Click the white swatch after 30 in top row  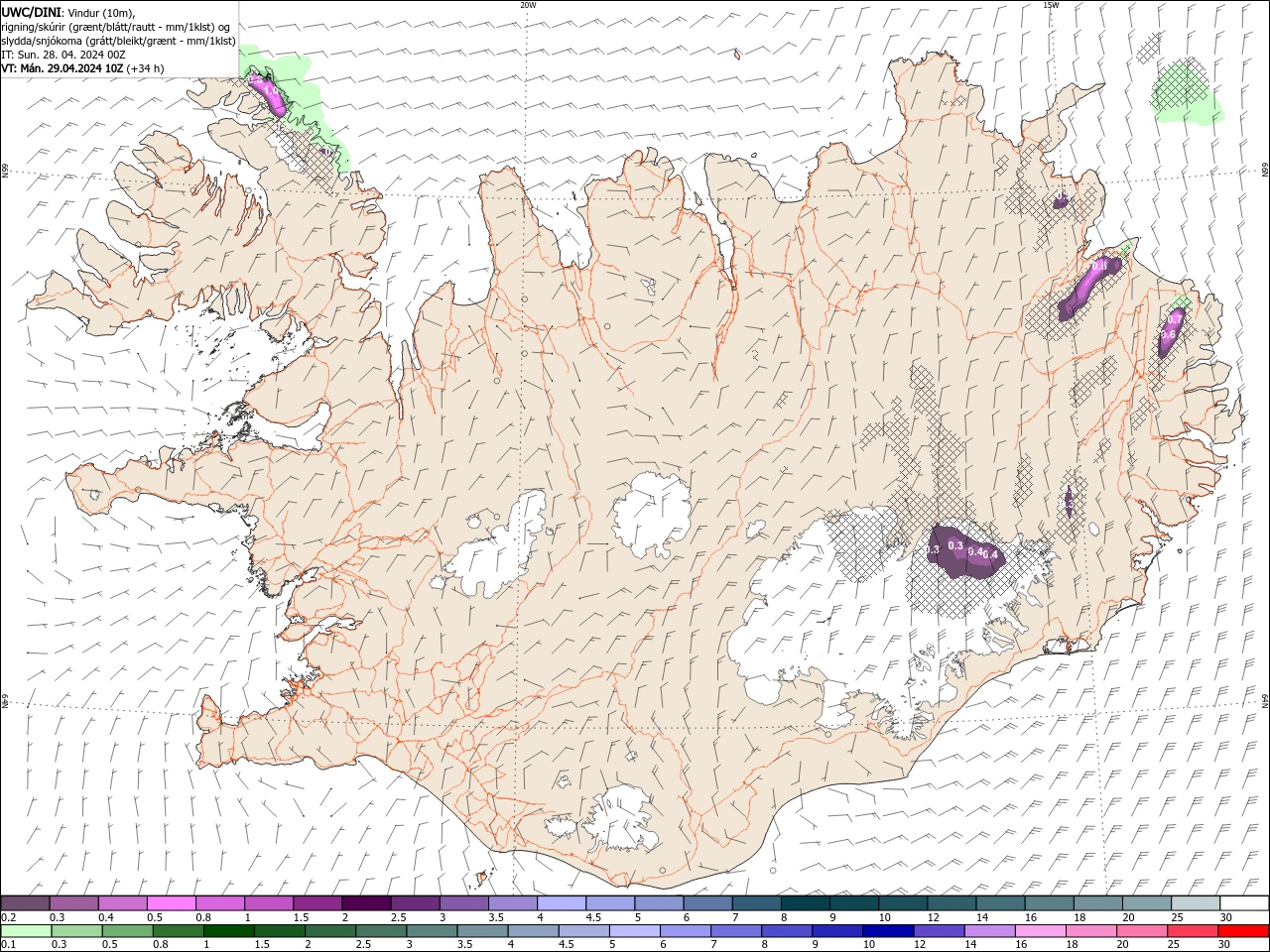1243,903
